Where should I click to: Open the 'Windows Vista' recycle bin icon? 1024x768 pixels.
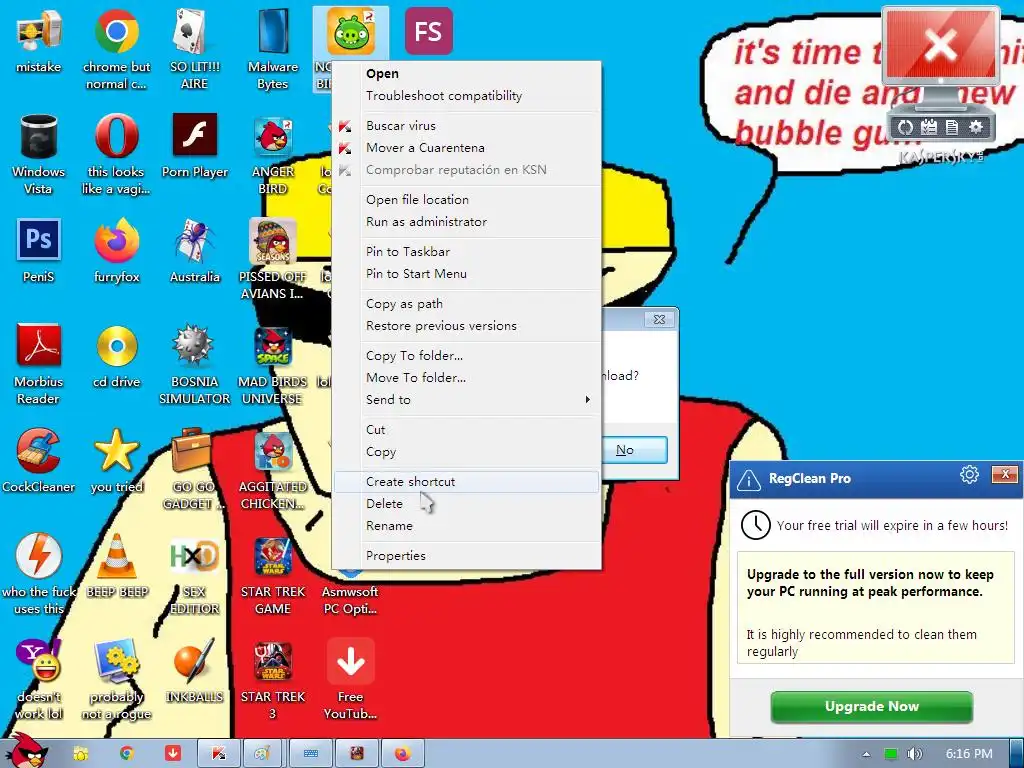tap(39, 155)
